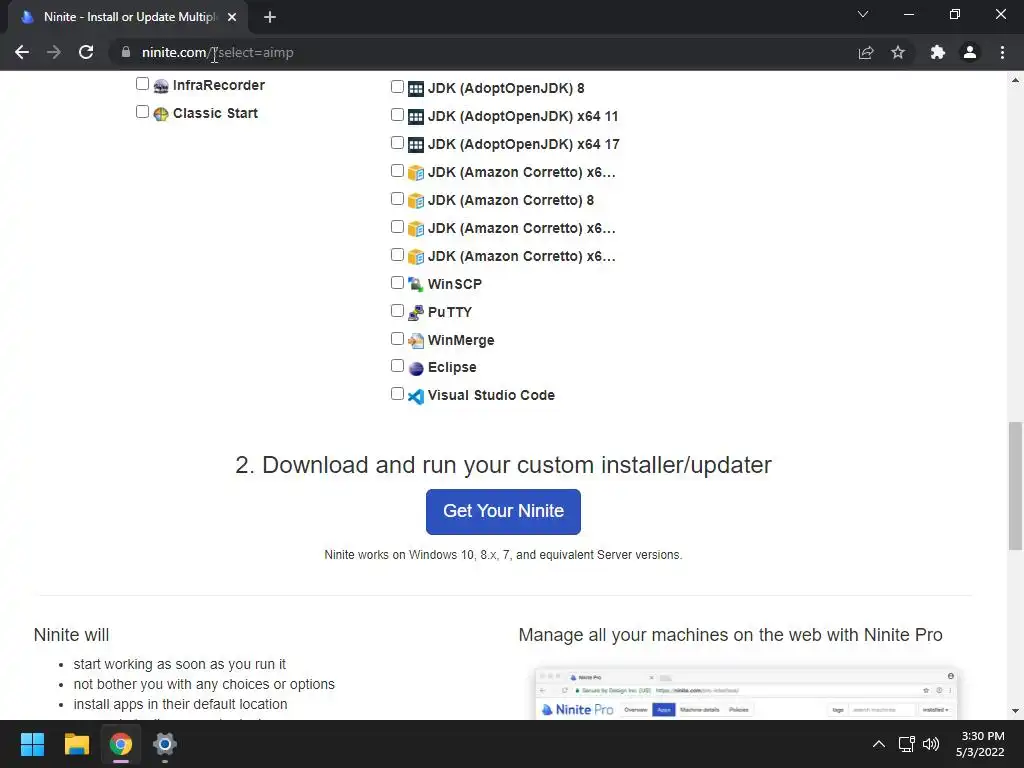The width and height of the screenshot is (1024, 768).
Task: Share this page using the share icon
Action: coord(866,52)
